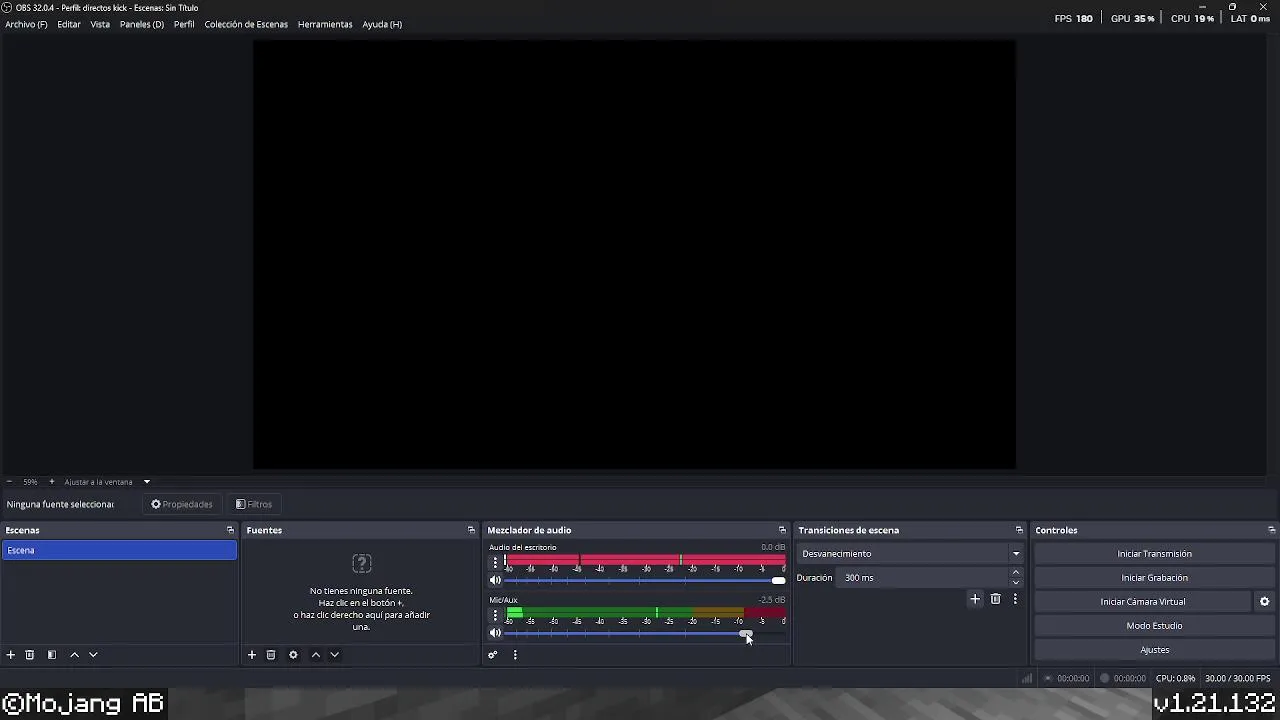Click the black preview canvas
1280x720 pixels.
point(634,254)
